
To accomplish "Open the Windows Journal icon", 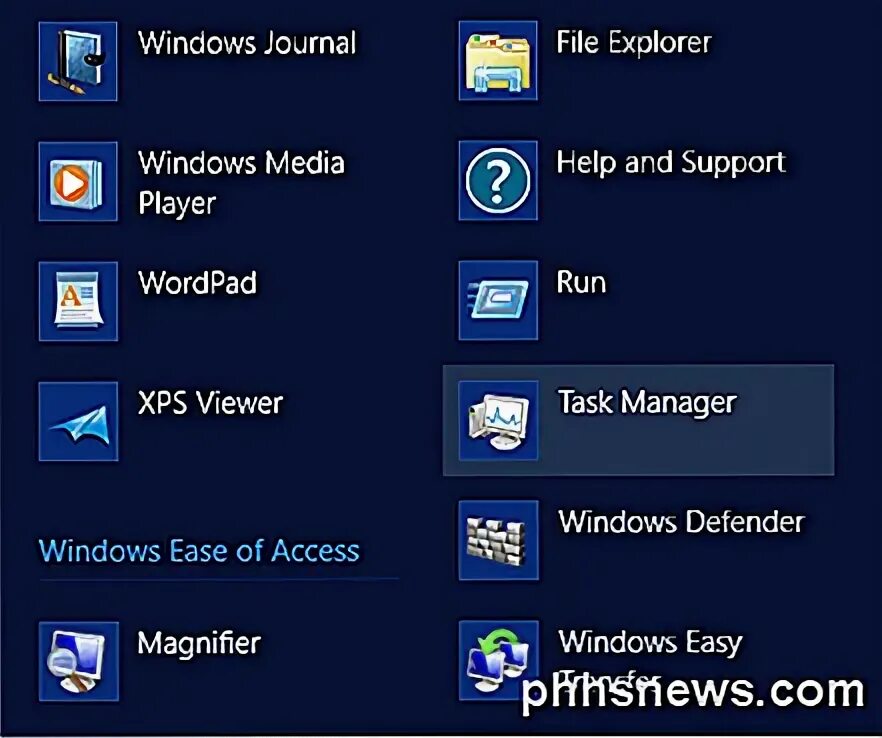I will [78, 61].
